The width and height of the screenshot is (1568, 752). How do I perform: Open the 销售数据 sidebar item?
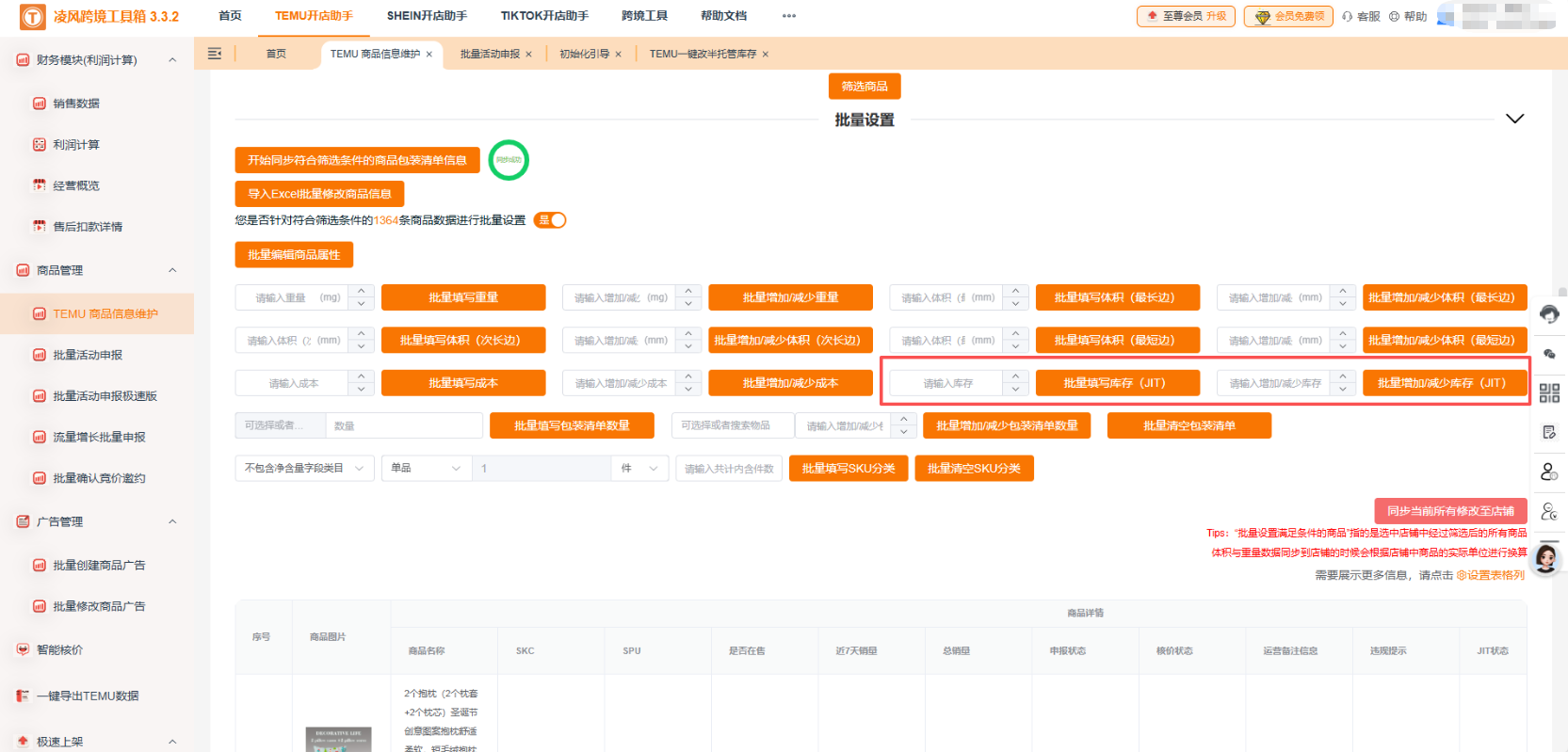point(76,104)
